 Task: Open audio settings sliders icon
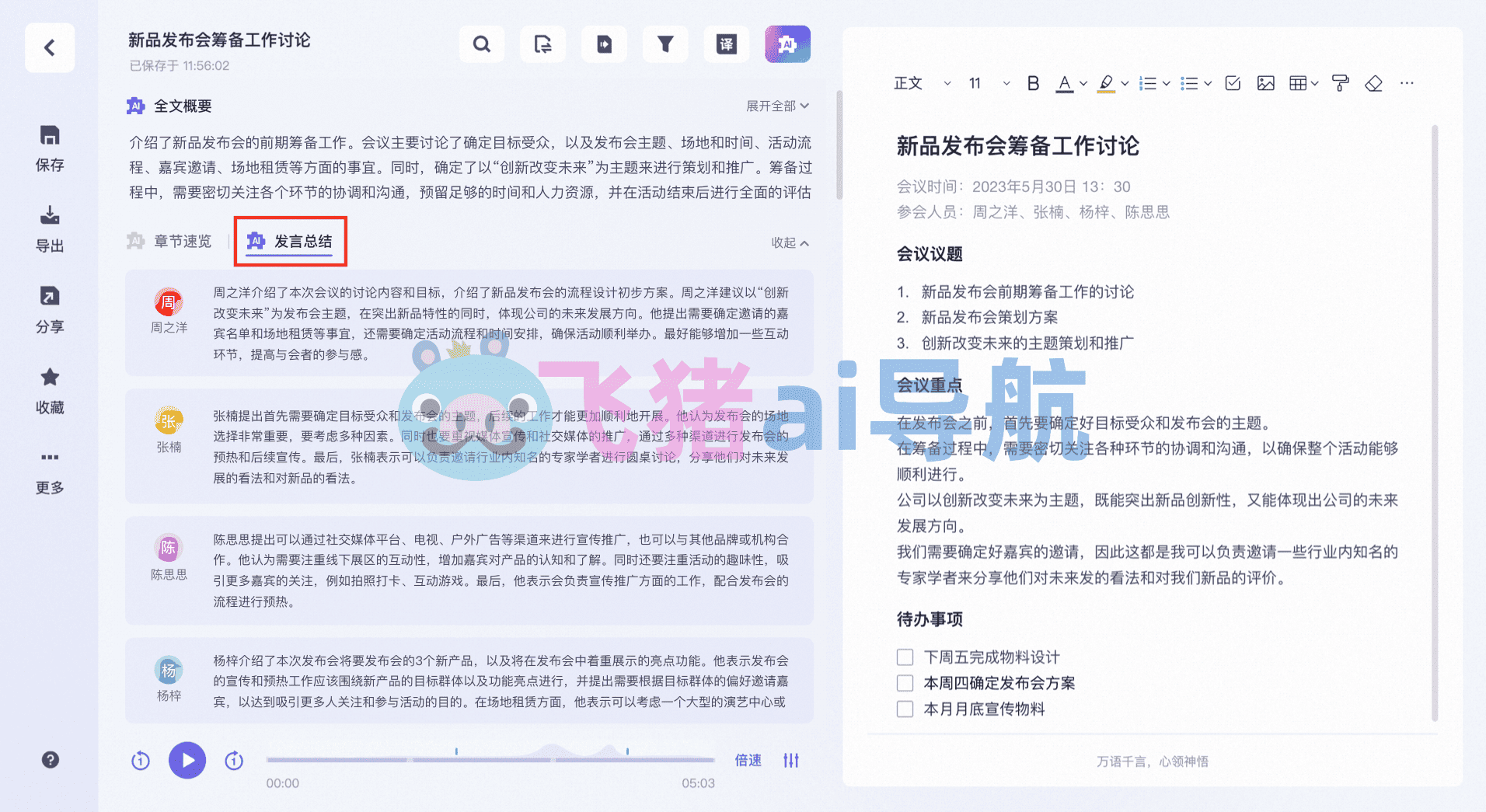pos(791,760)
